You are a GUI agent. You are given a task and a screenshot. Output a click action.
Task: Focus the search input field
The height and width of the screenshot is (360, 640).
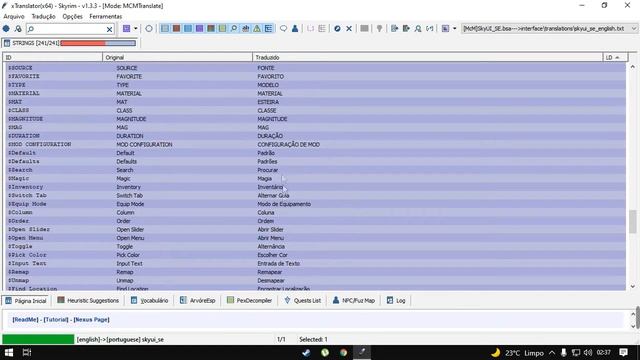pyautogui.click(x=67, y=29)
